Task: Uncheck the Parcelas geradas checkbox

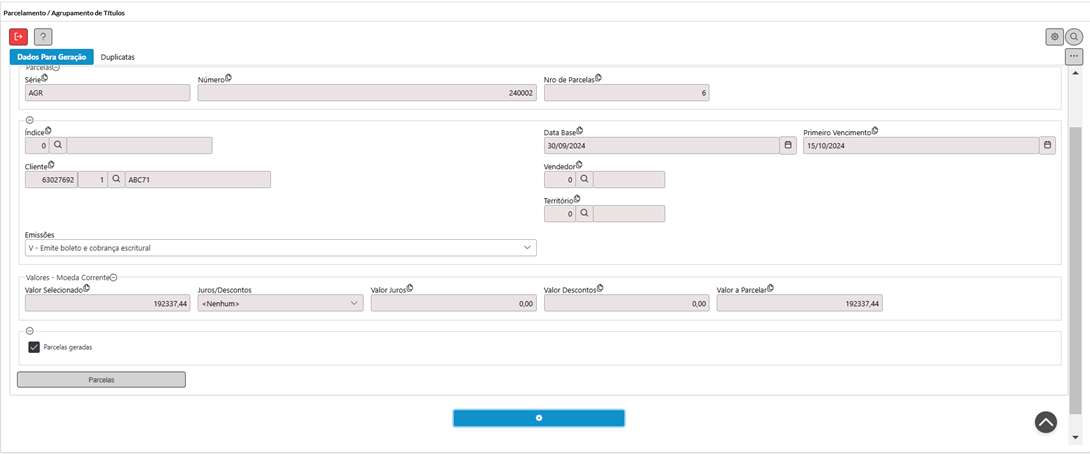Action: [33, 347]
